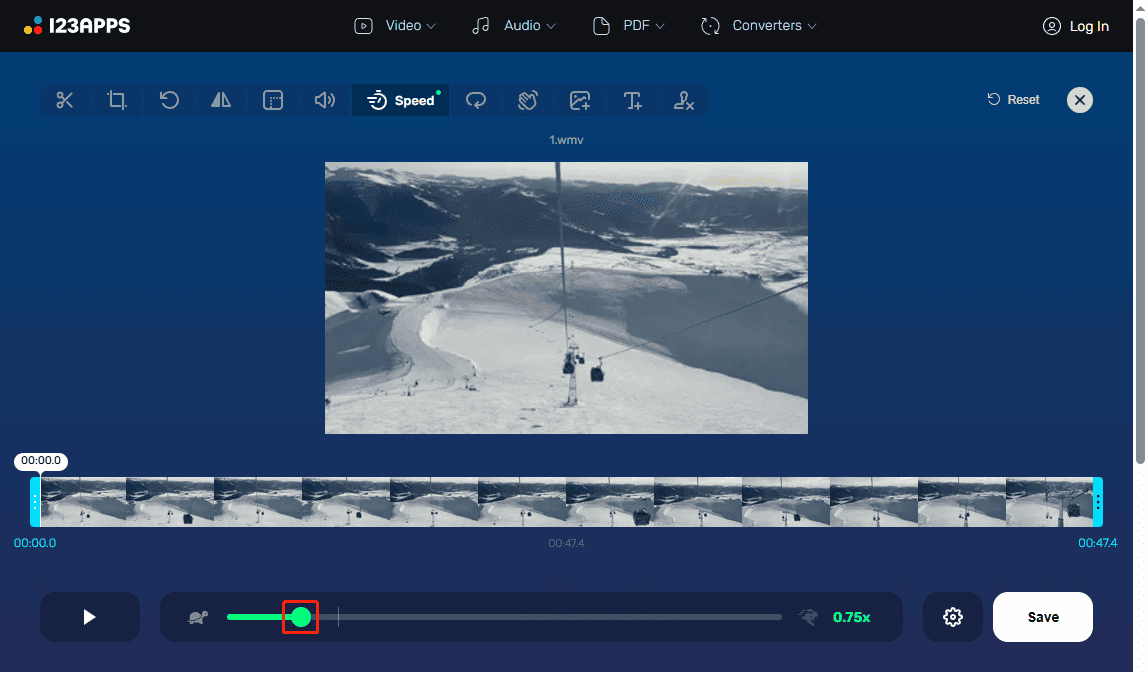Click the speed slider's green handle
This screenshot has height=673, width=1148.
(x=302, y=617)
